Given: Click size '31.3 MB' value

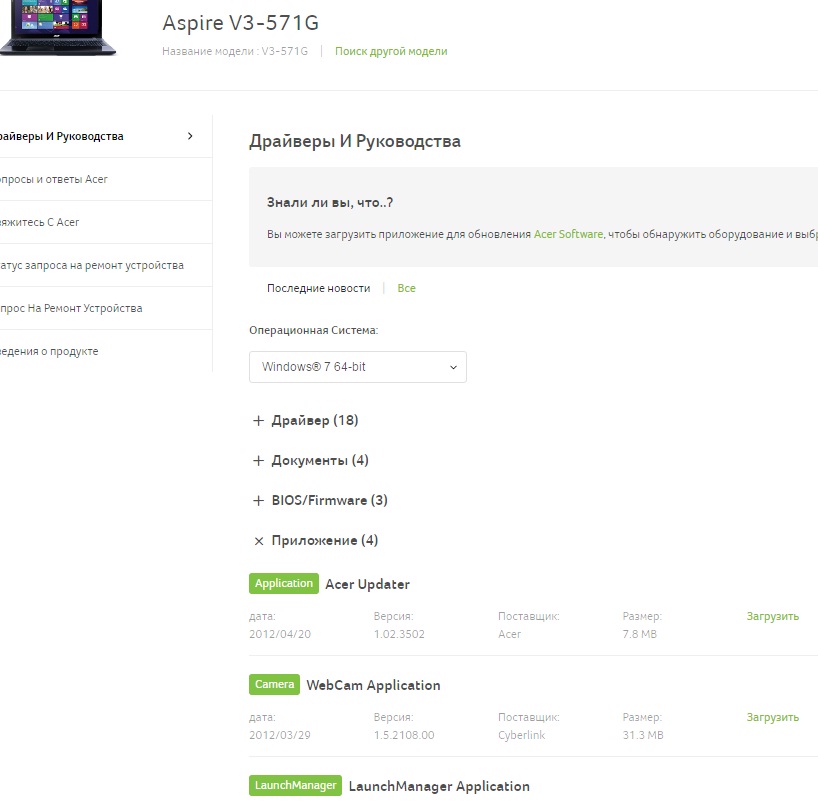Looking at the screenshot, I should click(x=643, y=735).
